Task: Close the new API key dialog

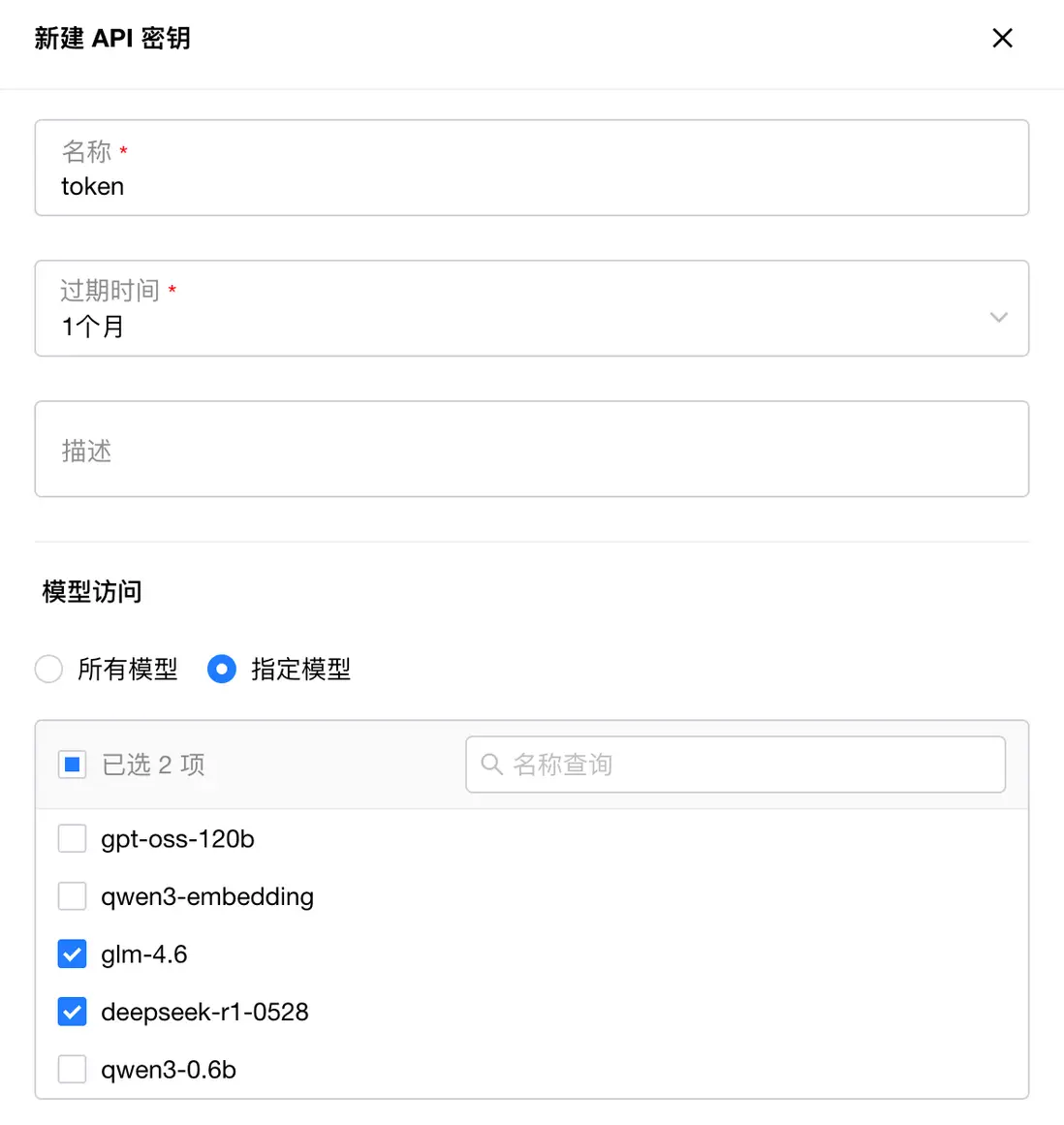Action: (x=1002, y=38)
